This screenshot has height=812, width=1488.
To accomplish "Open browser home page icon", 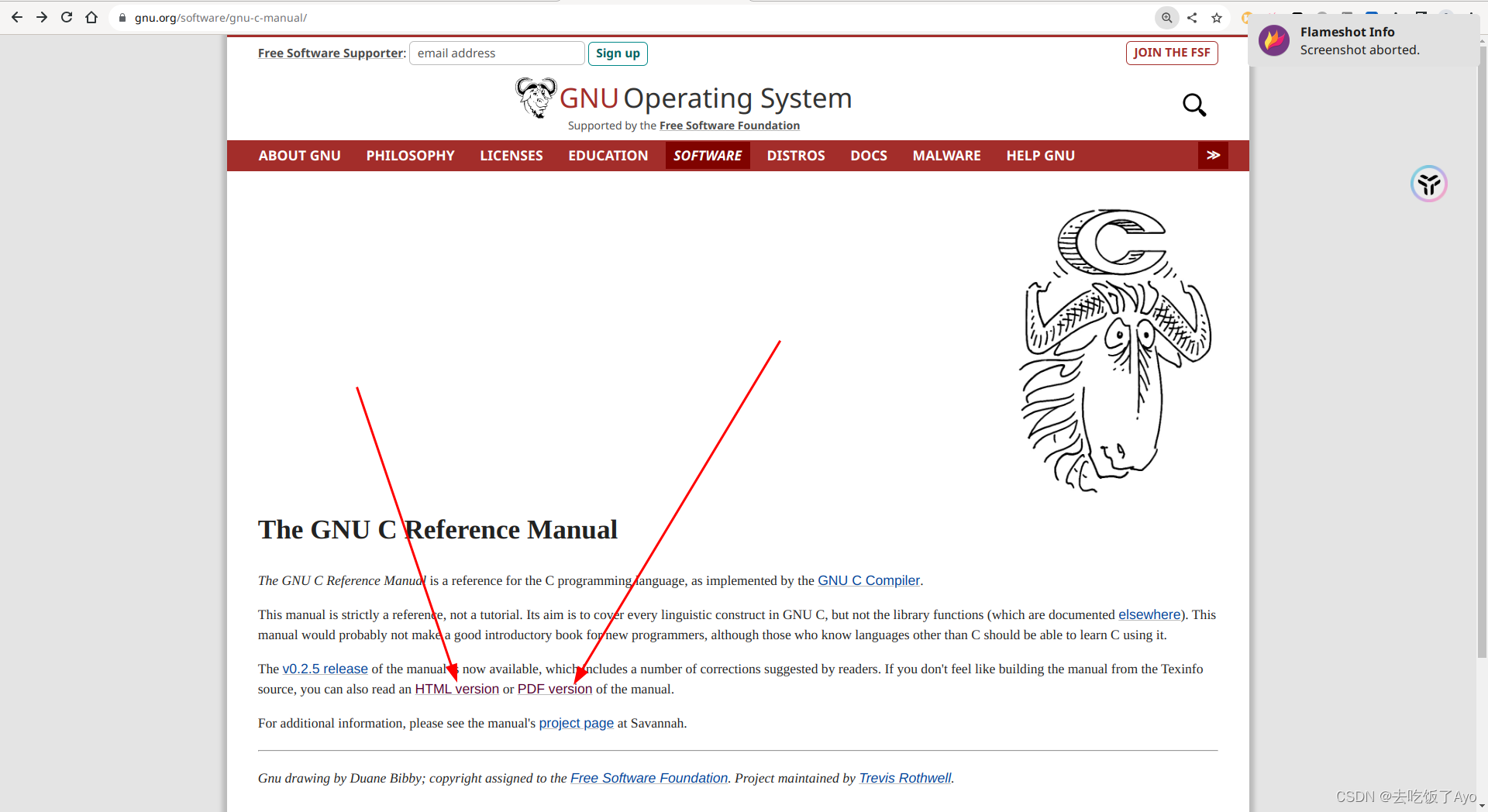I will click(x=91, y=17).
